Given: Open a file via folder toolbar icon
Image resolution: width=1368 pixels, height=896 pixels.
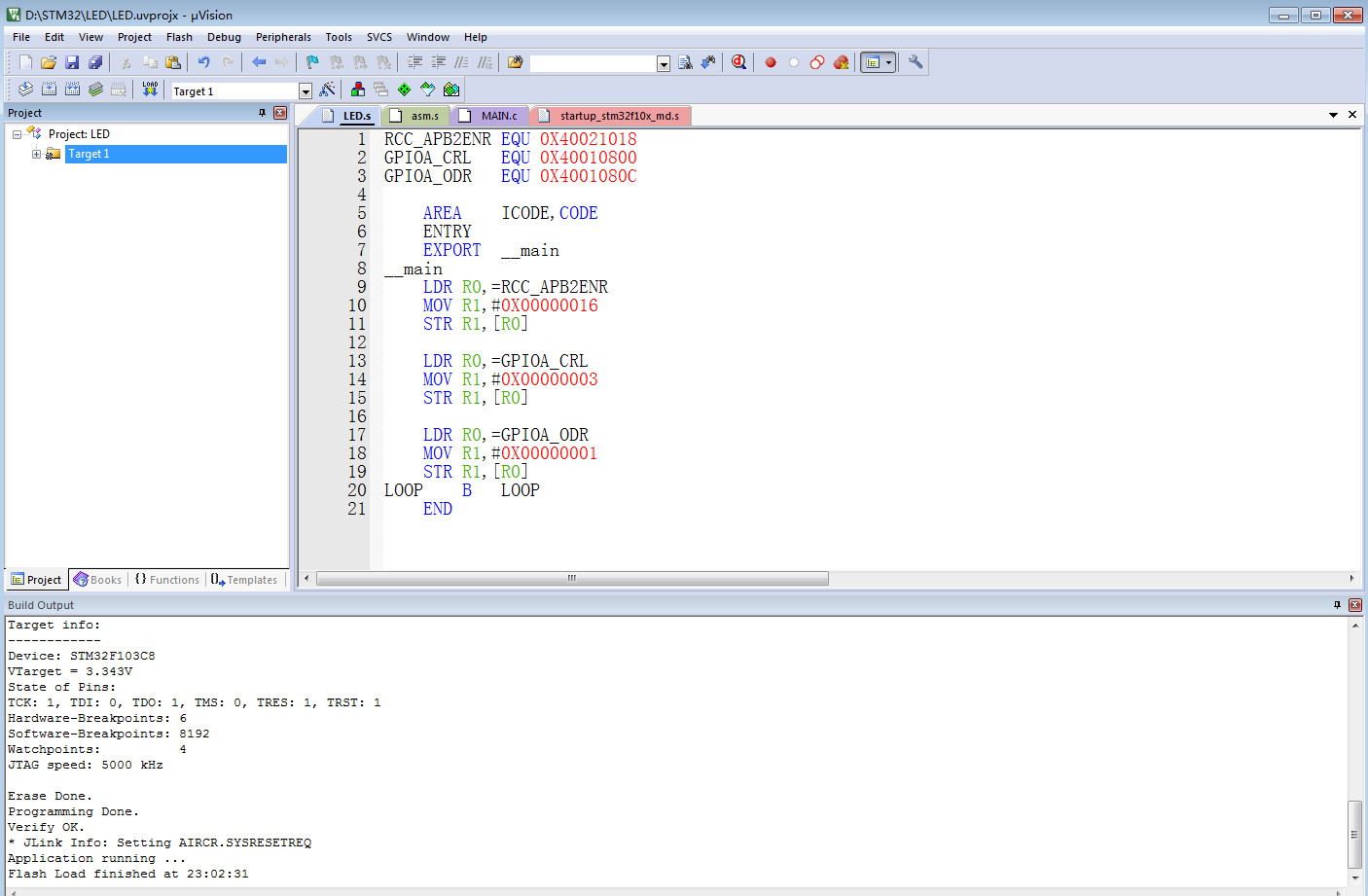Looking at the screenshot, I should coord(49,62).
